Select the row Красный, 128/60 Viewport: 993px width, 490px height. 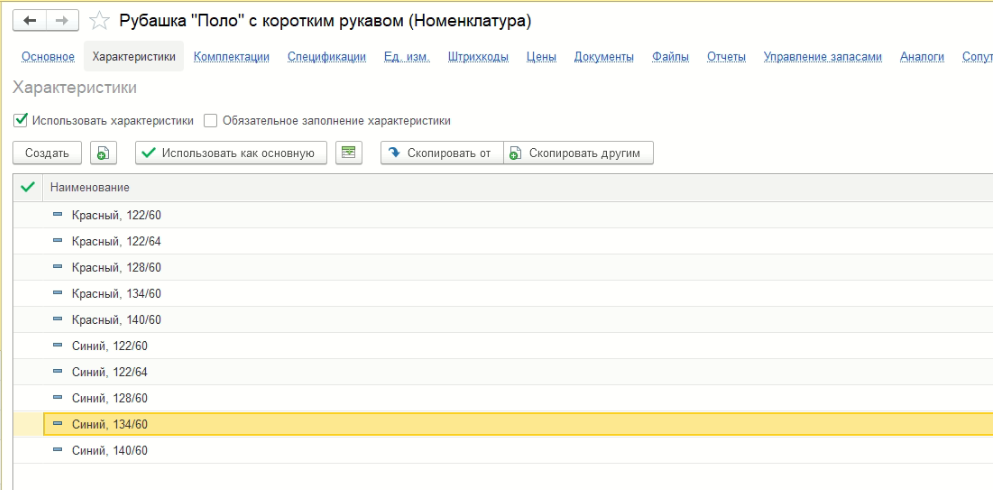(503, 267)
